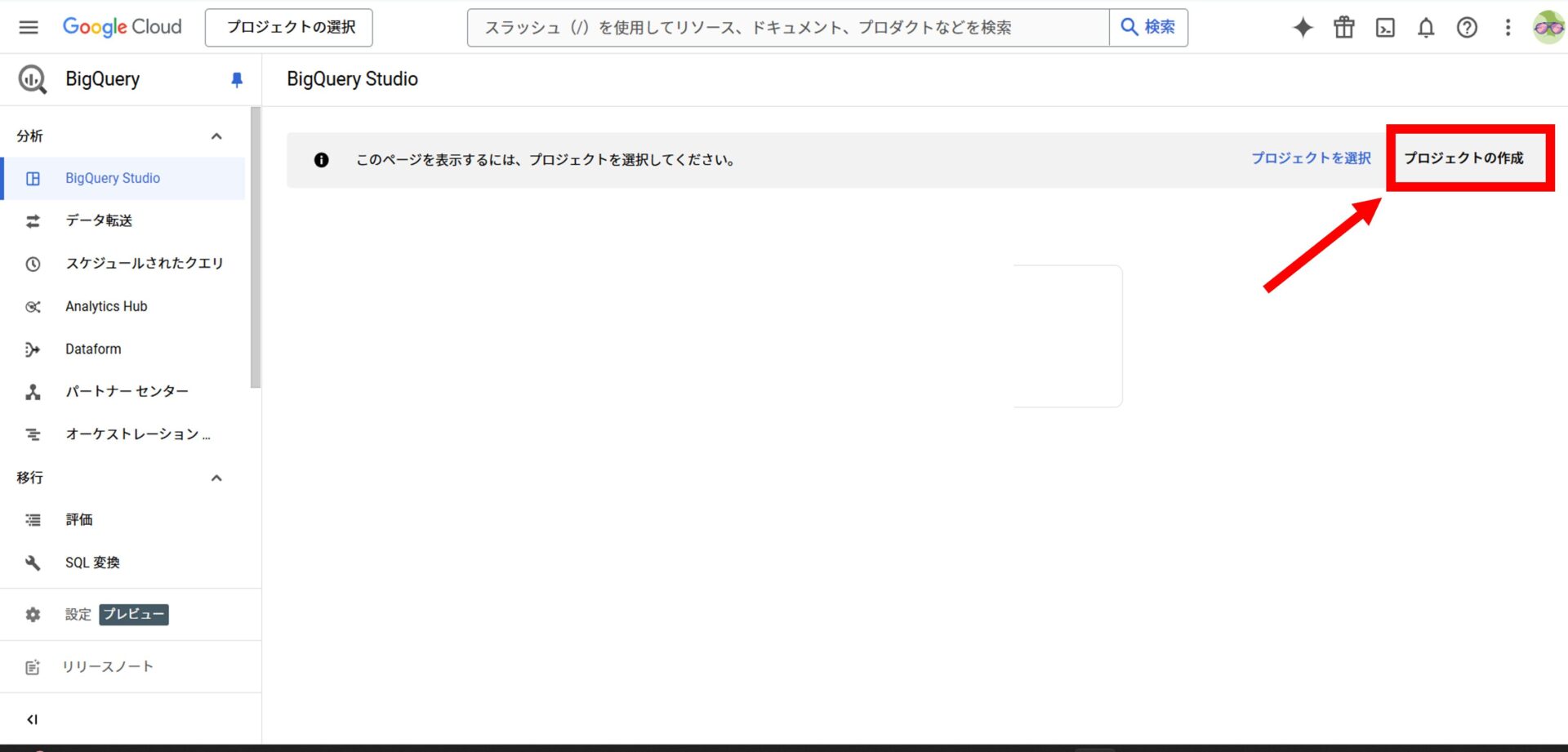Click the scheduled queries clock icon
The width and height of the screenshot is (1568, 752).
point(33,264)
